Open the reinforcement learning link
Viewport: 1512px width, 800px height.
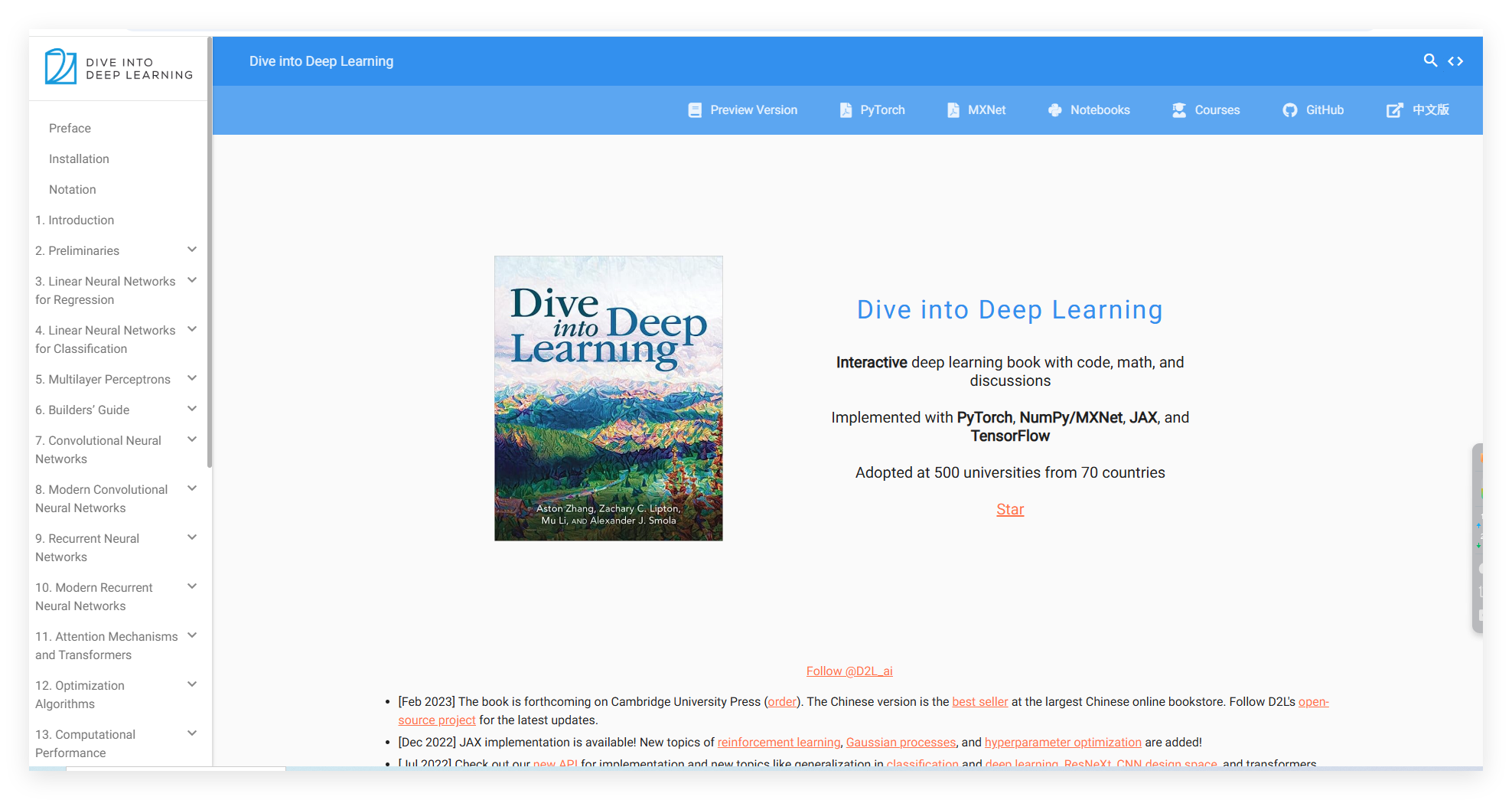[779, 742]
